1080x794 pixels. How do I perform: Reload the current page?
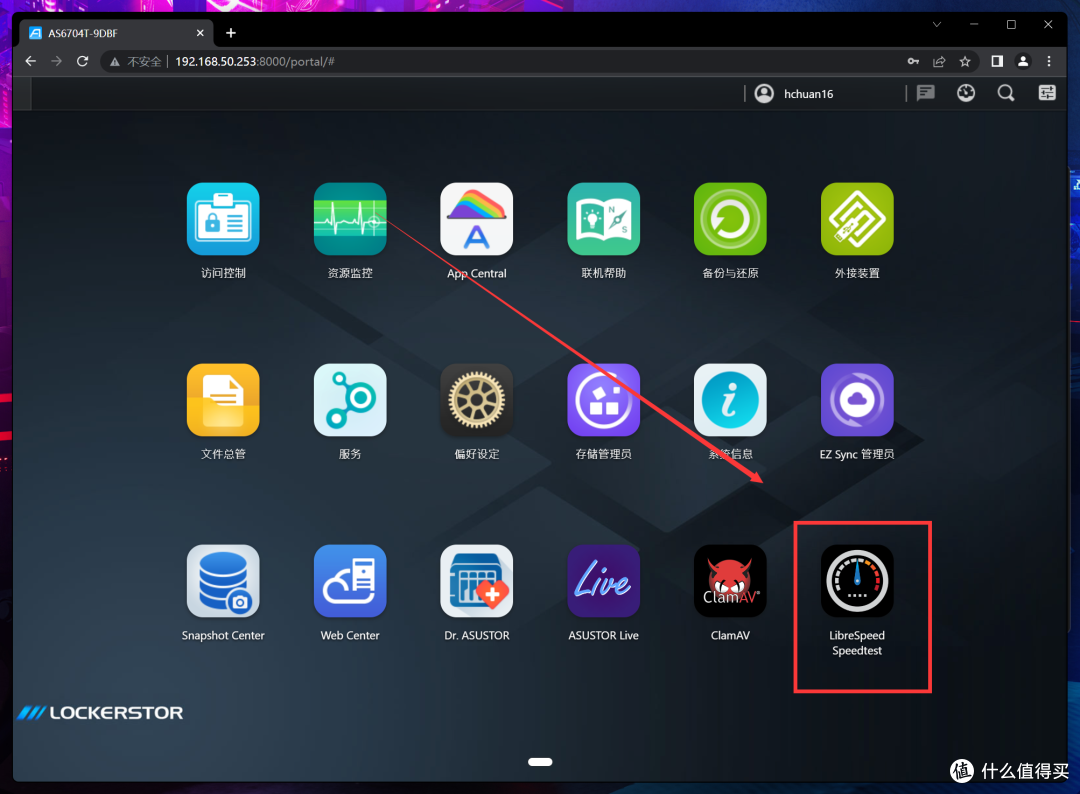(x=82, y=61)
